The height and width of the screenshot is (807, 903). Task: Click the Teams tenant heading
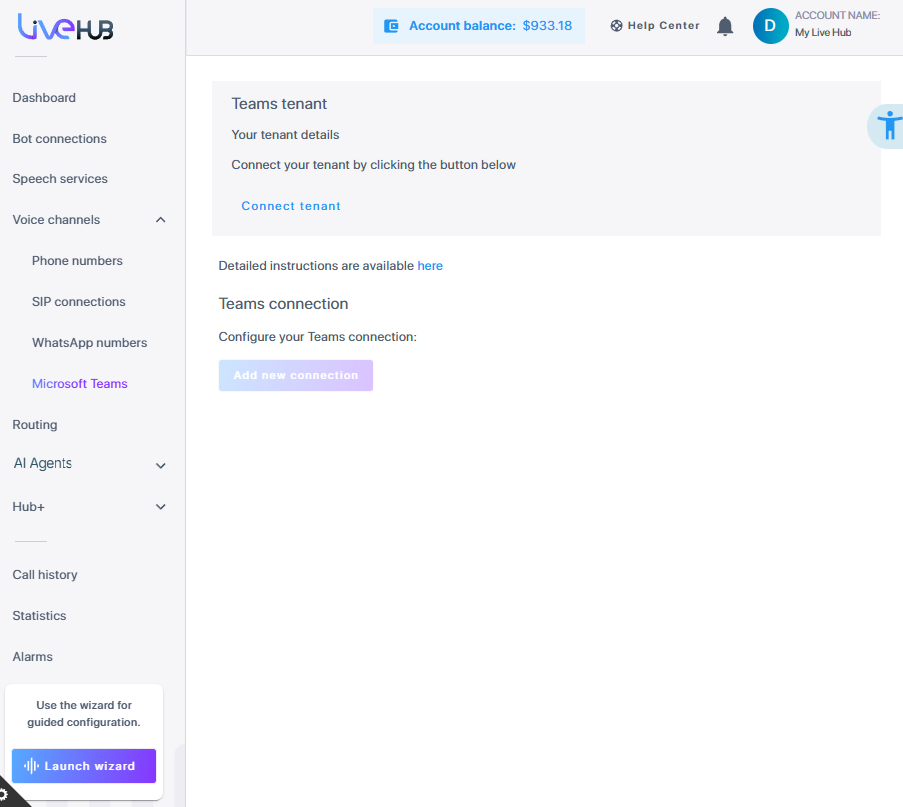coord(279,104)
